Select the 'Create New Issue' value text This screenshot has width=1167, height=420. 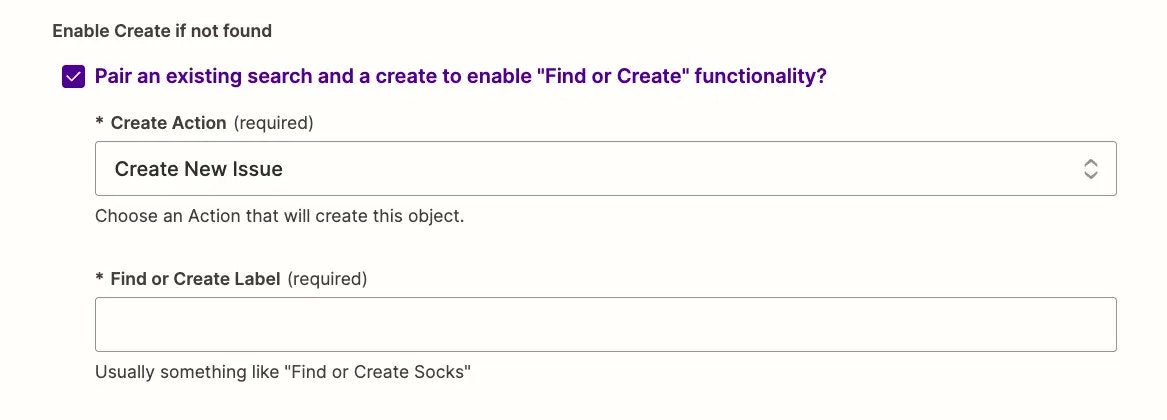[x=199, y=169]
